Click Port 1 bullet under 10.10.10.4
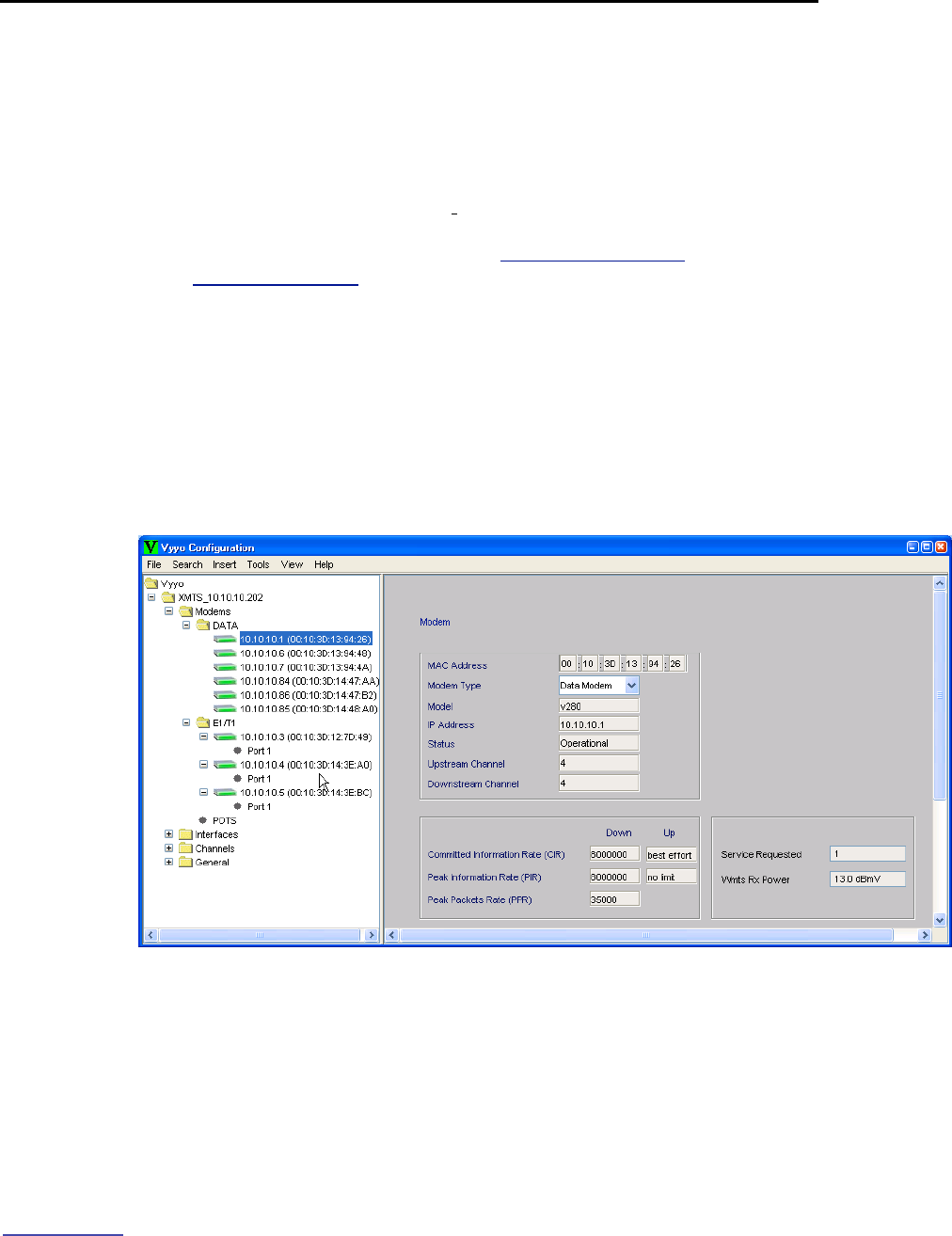This screenshot has width=952, height=1236. click(x=238, y=779)
